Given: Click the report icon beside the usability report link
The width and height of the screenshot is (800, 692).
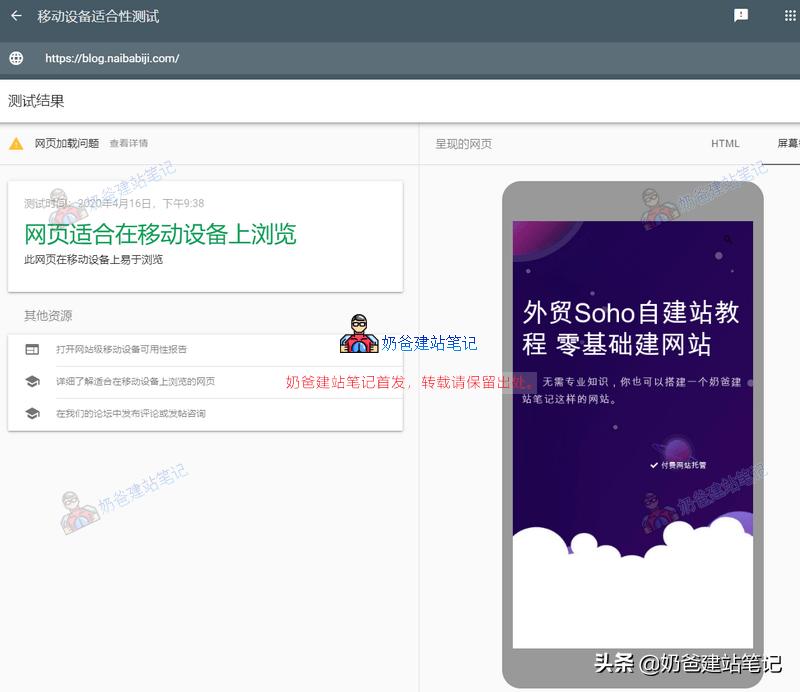Looking at the screenshot, I should click(31, 349).
